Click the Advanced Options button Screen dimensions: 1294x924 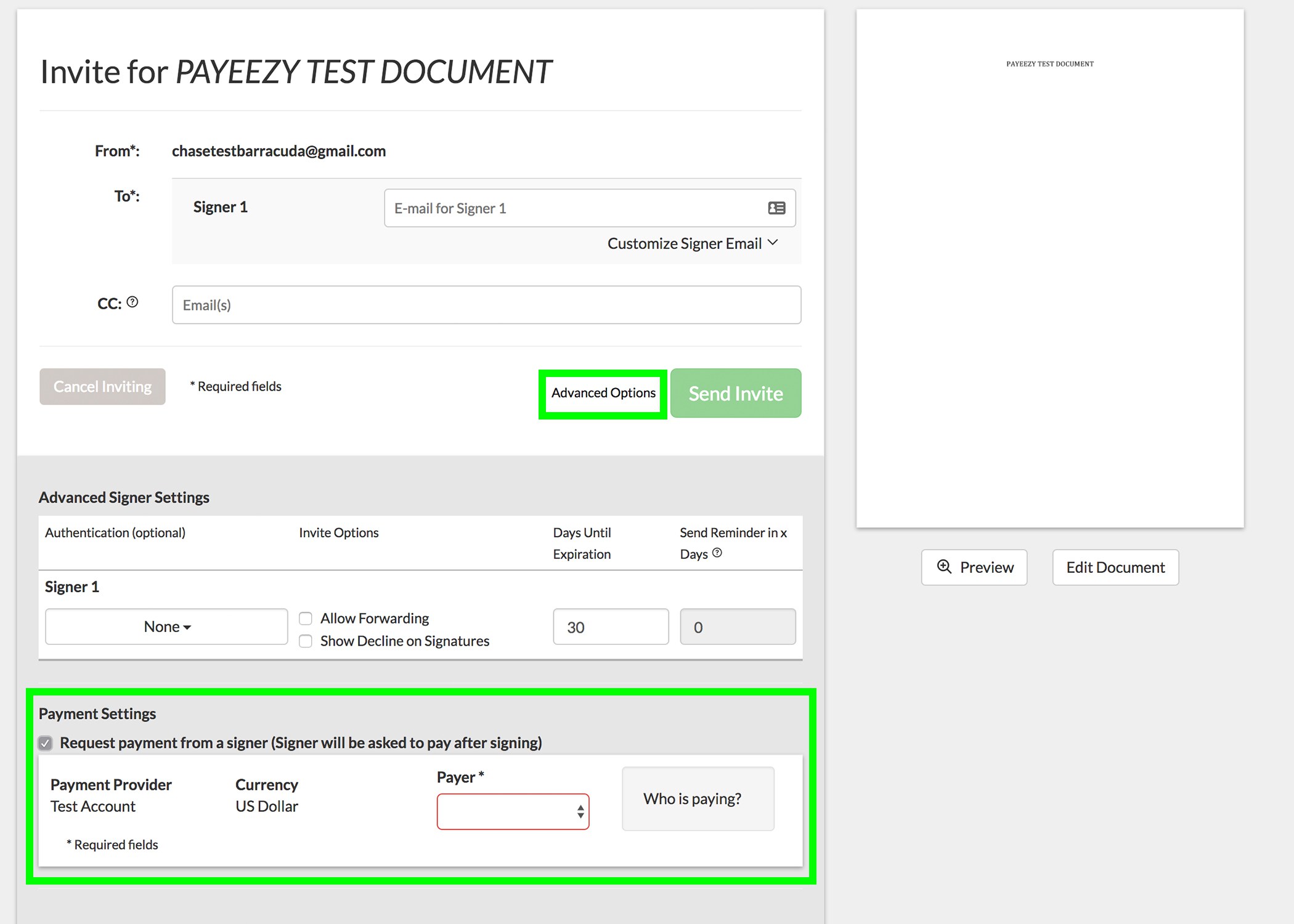coord(603,393)
